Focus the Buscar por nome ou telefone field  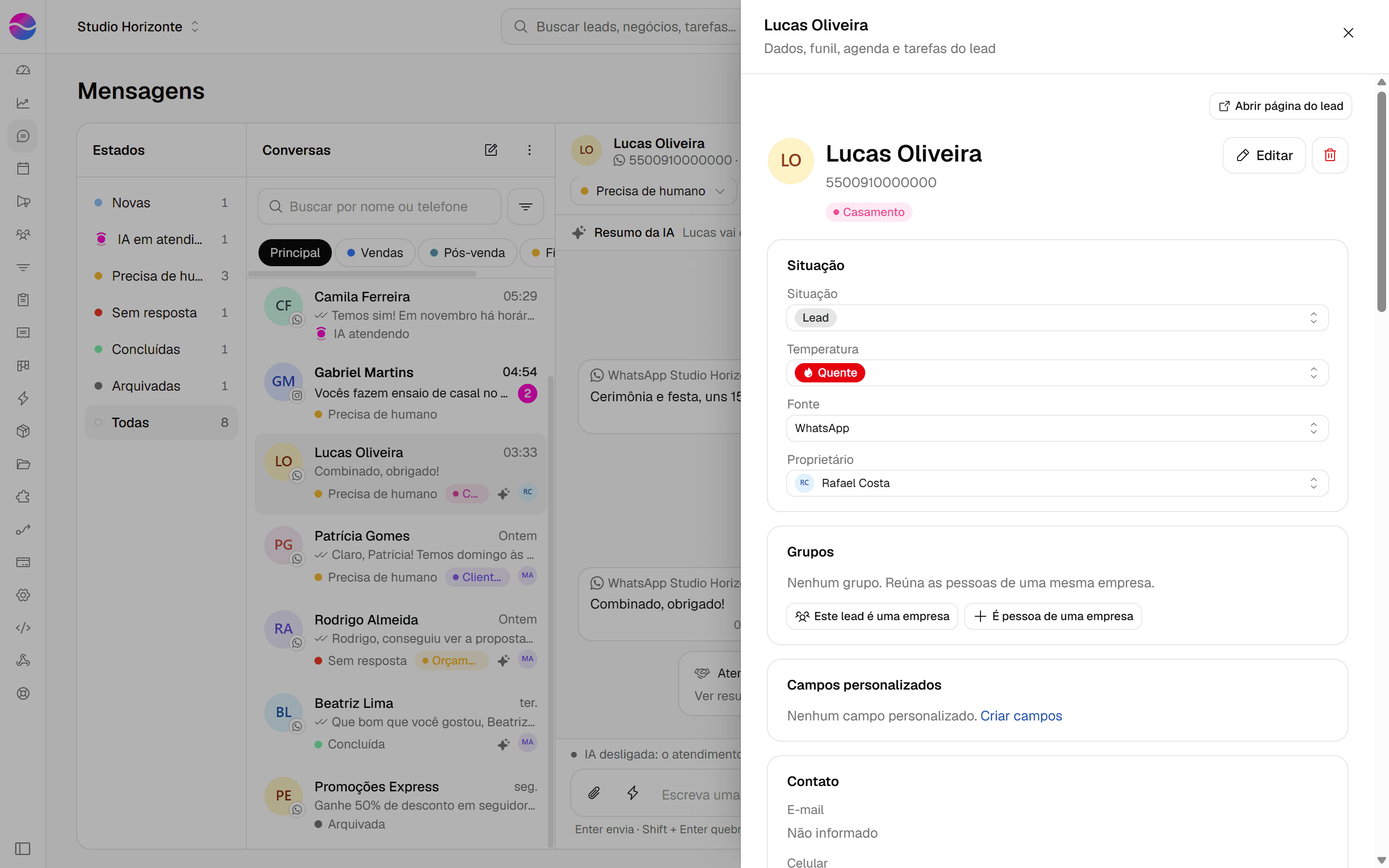click(380, 207)
